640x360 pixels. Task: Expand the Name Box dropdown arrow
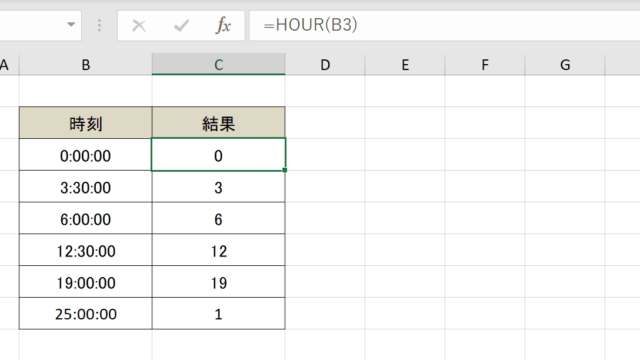click(x=71, y=24)
